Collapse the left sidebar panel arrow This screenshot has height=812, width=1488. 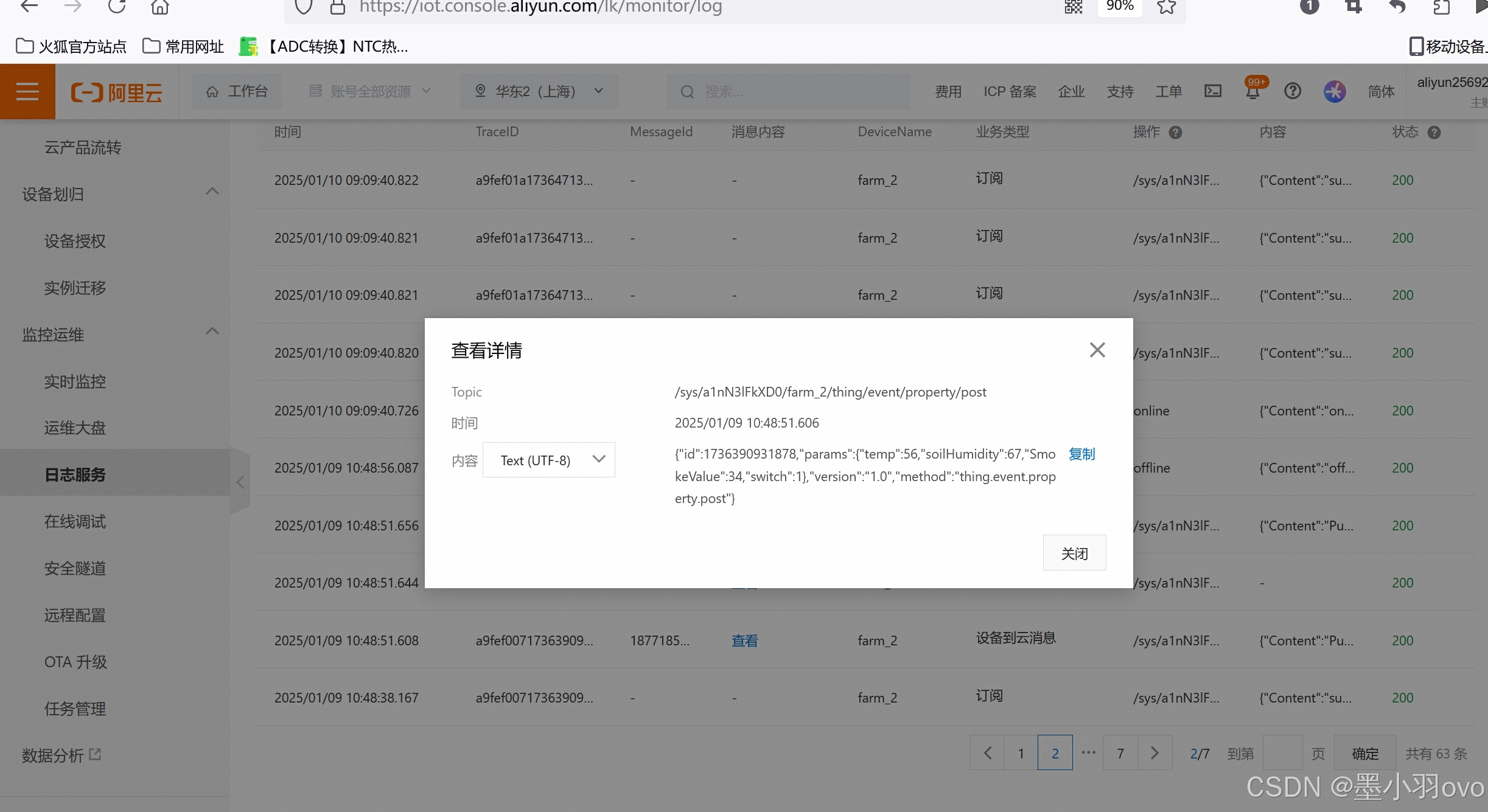pyautogui.click(x=240, y=482)
